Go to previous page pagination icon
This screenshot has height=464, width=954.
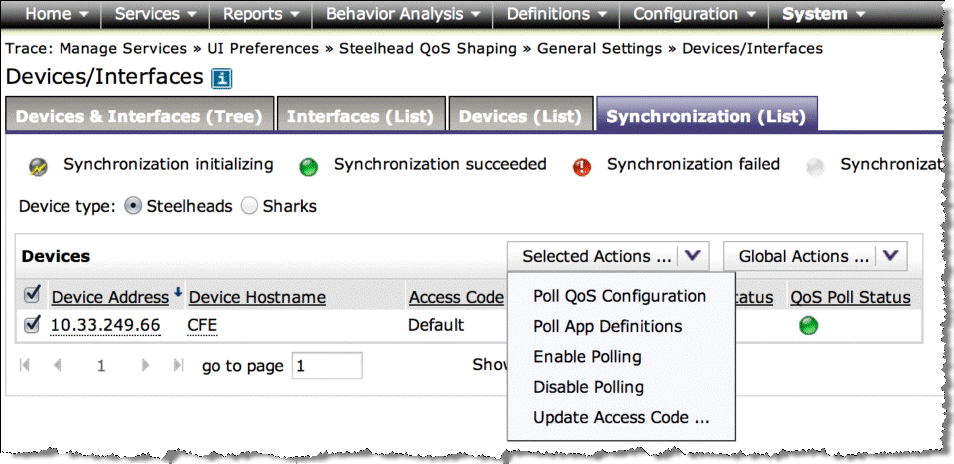click(x=58, y=365)
